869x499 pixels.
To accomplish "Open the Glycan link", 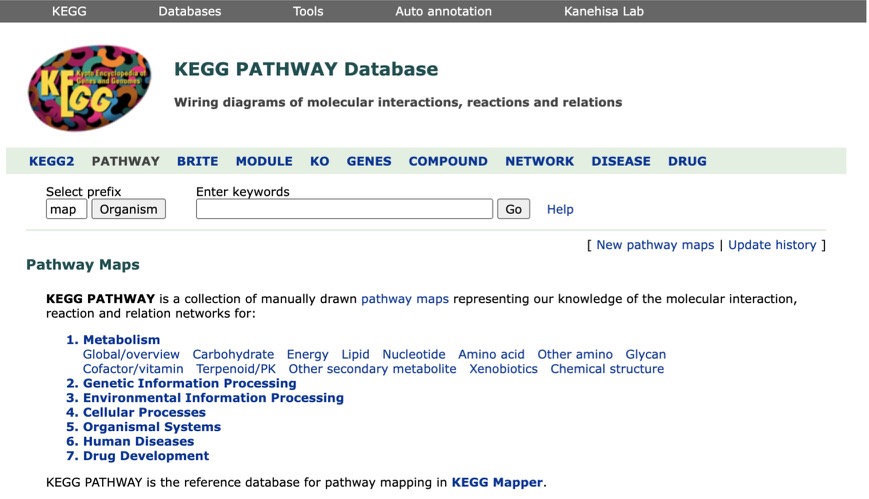I will [x=646, y=354].
